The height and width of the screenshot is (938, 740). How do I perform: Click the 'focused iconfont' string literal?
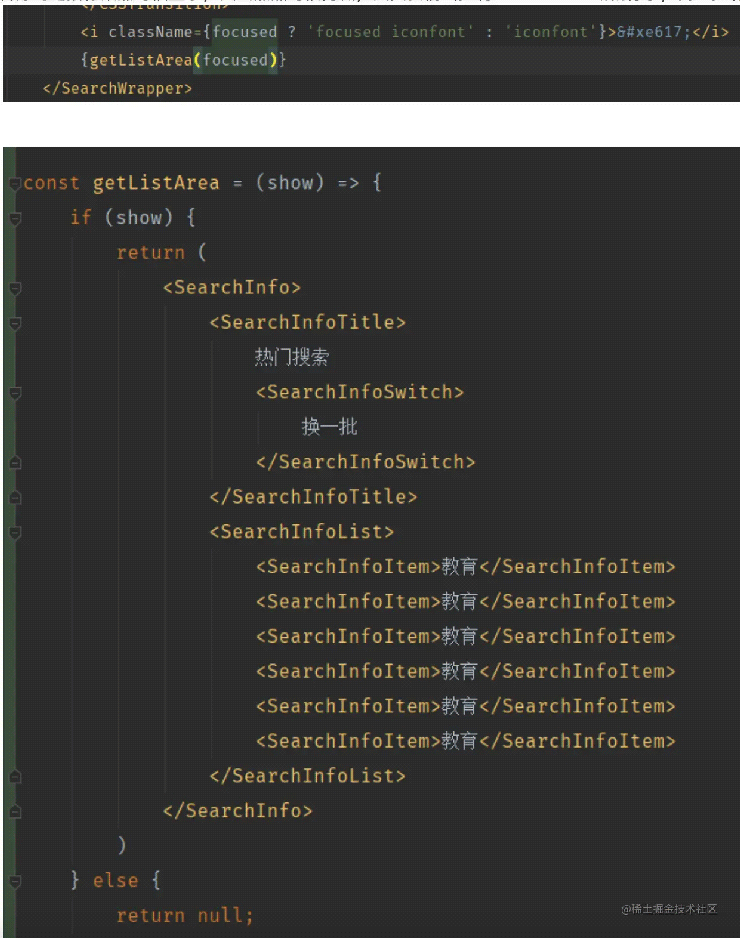pos(391,32)
